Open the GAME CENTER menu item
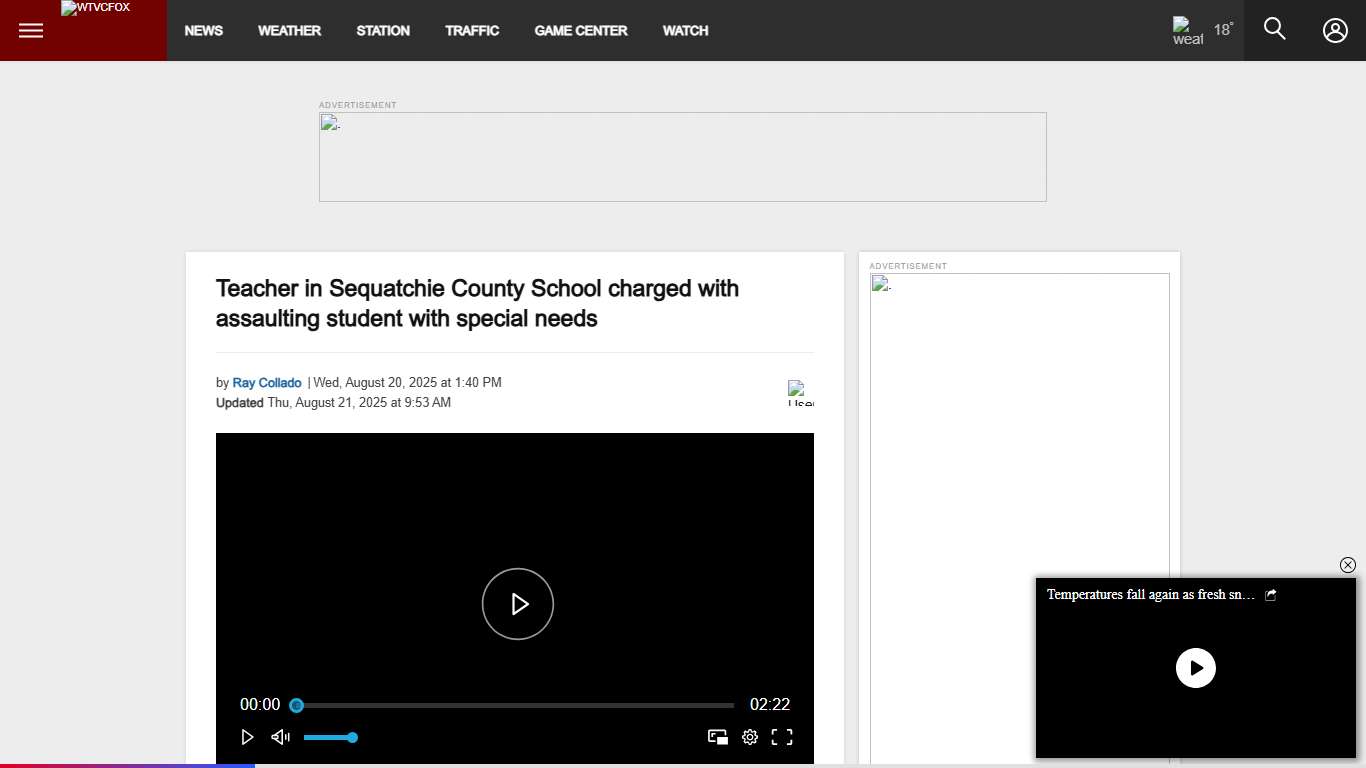1366x768 pixels. 581,30
